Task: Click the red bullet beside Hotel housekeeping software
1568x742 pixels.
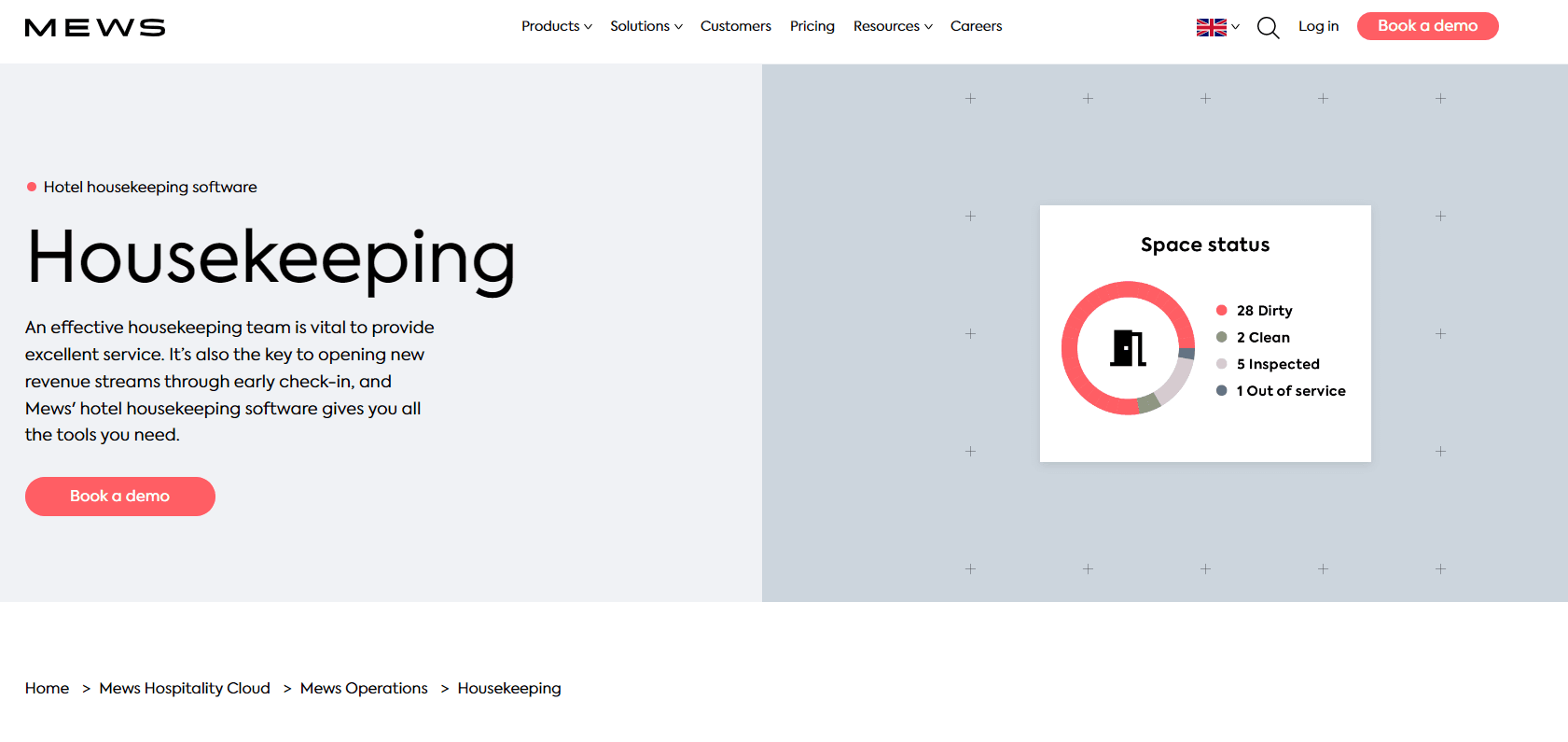Action: [x=32, y=187]
